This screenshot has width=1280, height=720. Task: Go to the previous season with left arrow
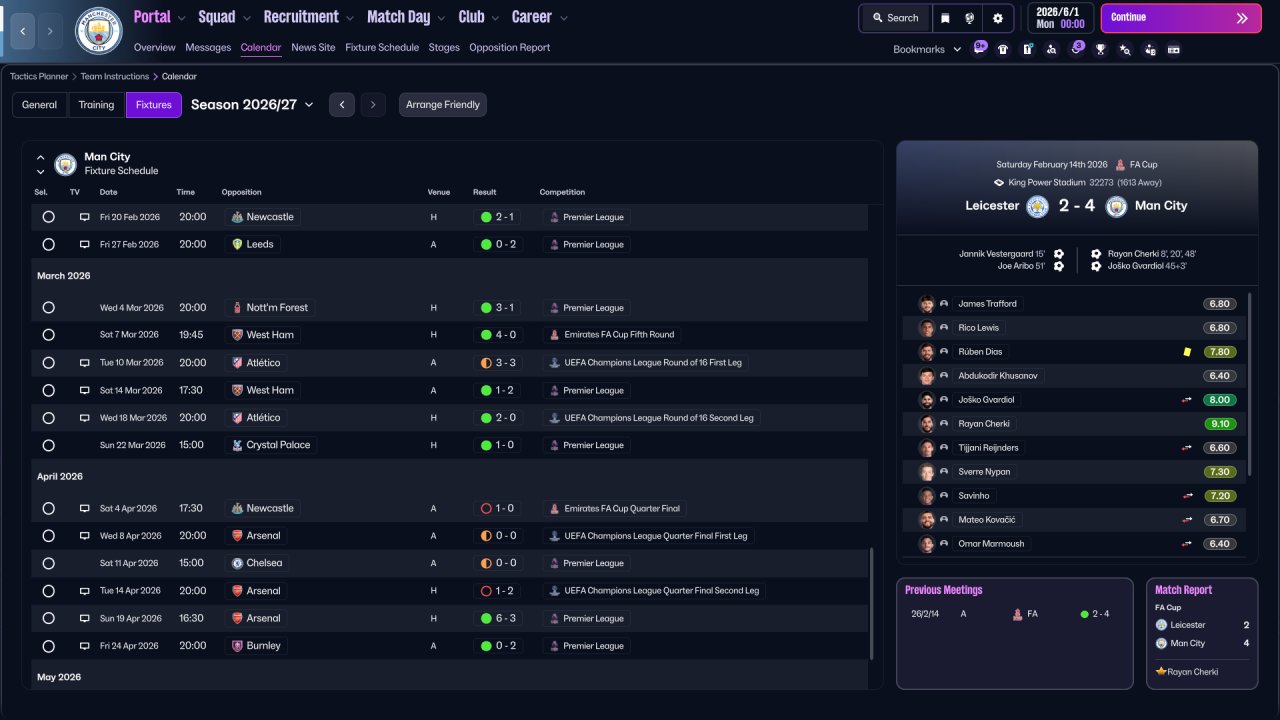342,105
